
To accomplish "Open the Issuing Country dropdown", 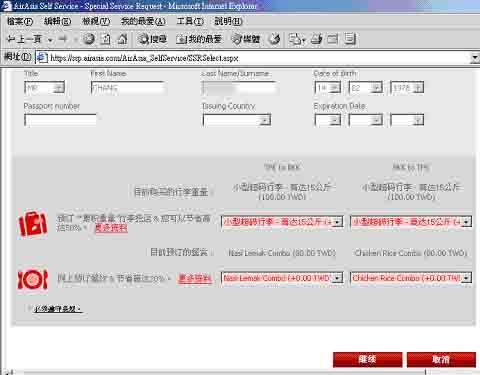I will coord(237,120).
